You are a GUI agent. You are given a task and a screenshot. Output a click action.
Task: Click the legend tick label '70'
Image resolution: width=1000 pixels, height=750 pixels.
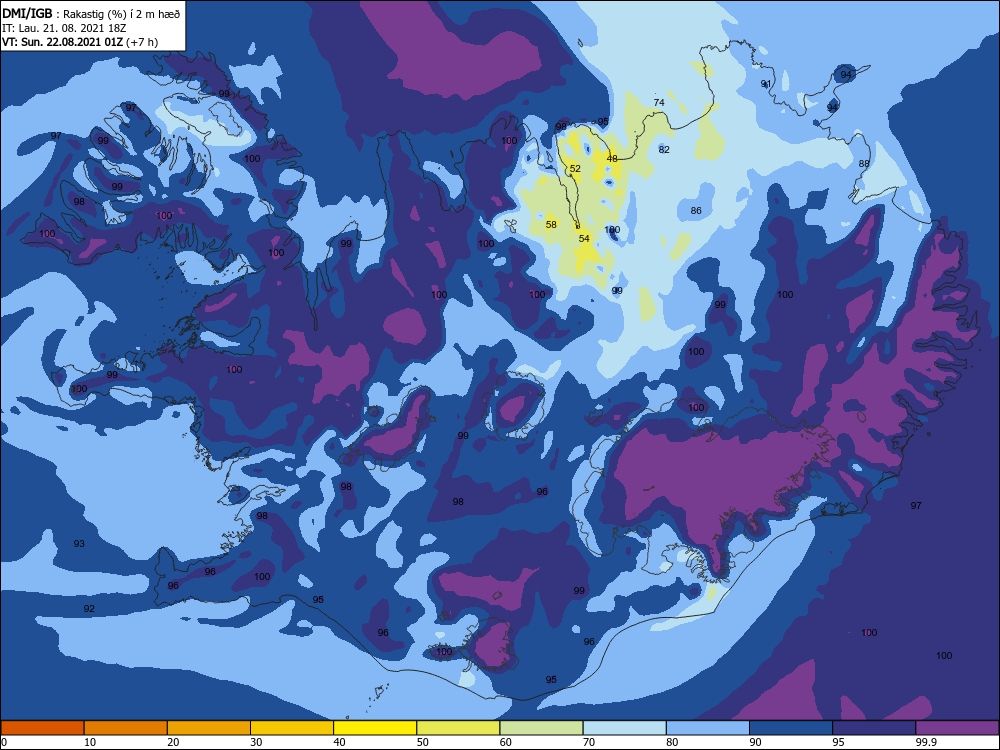point(589,742)
